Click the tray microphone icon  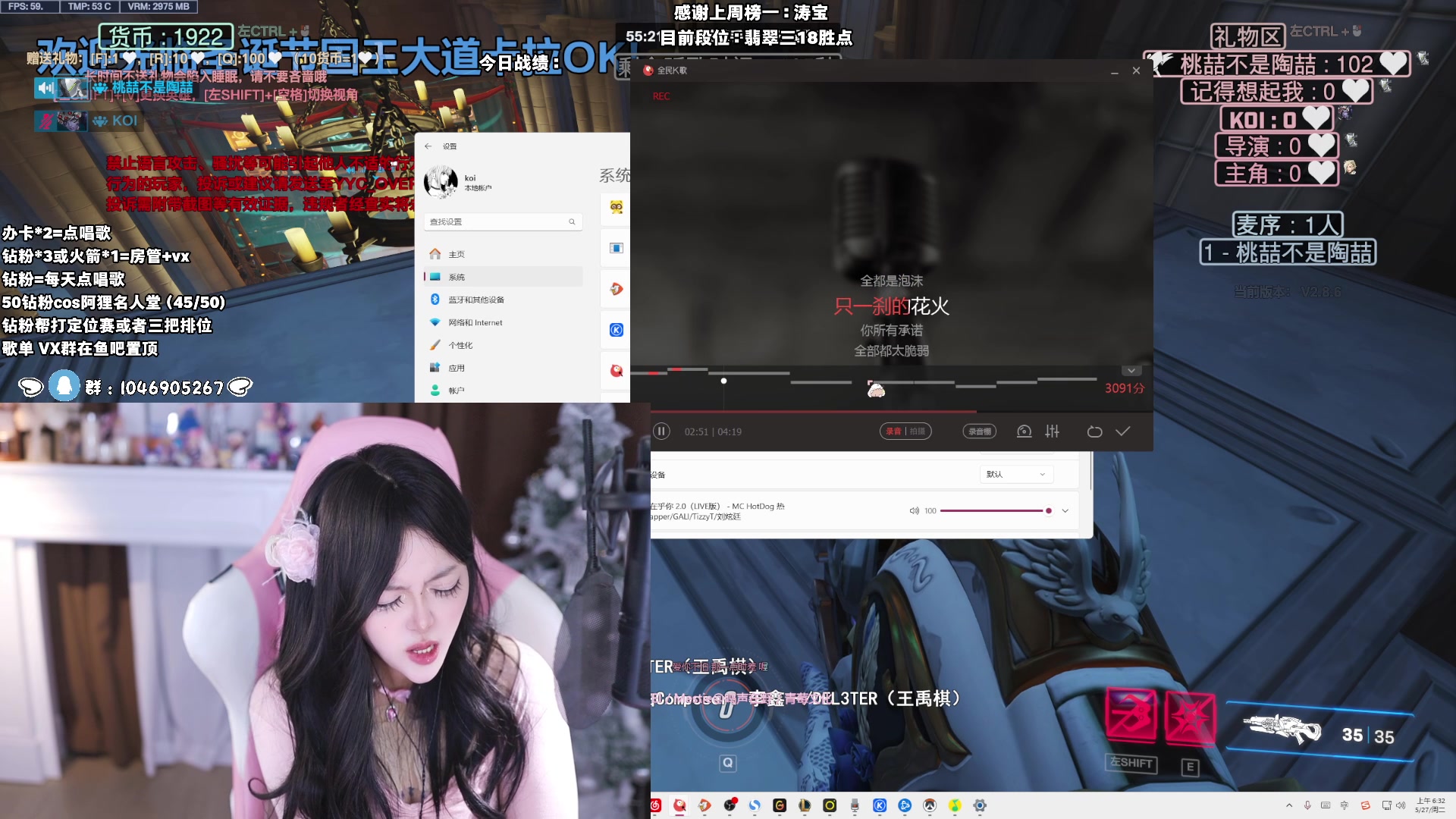click(x=1307, y=805)
